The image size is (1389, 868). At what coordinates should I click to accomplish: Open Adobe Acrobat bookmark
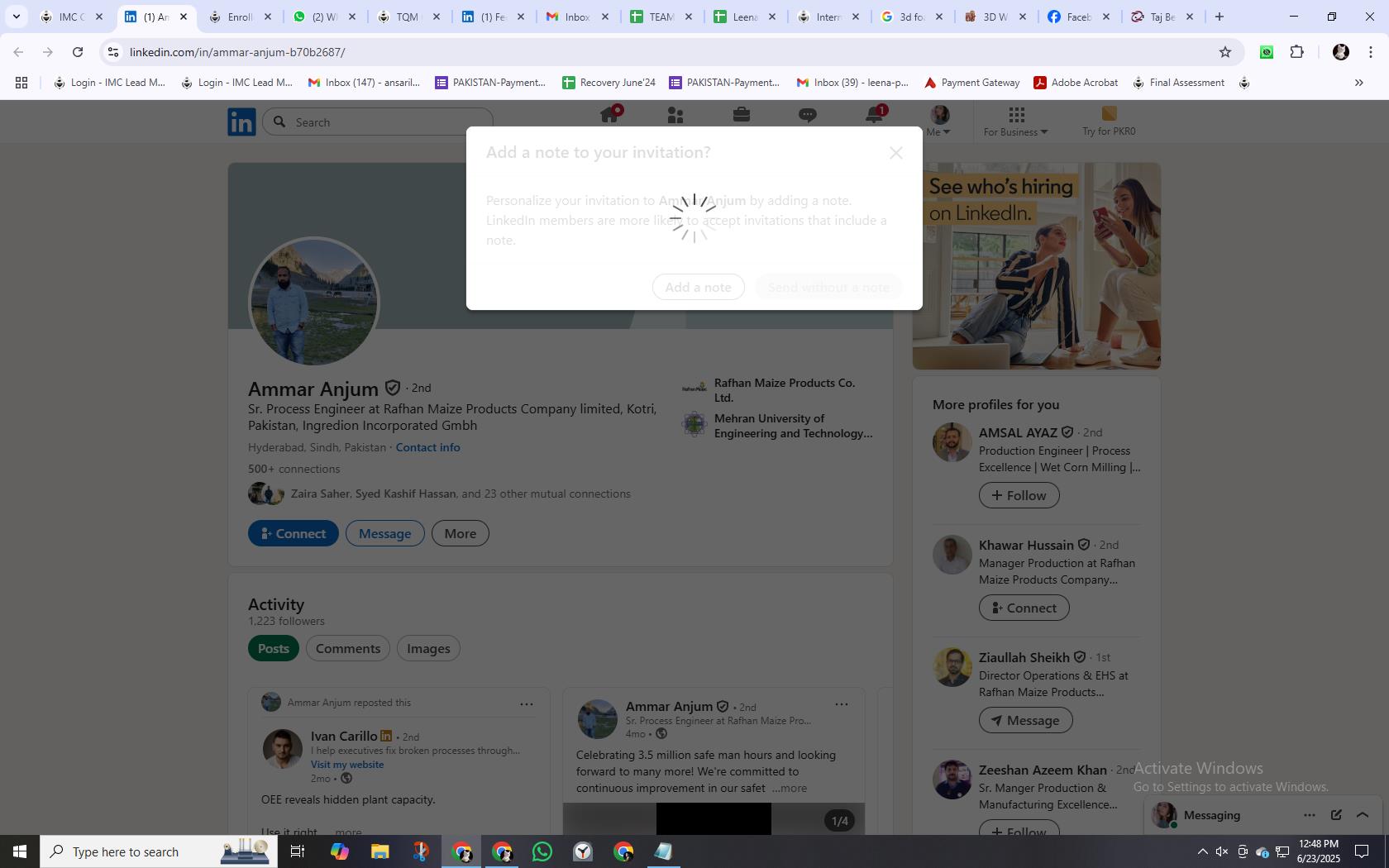[x=1076, y=83]
